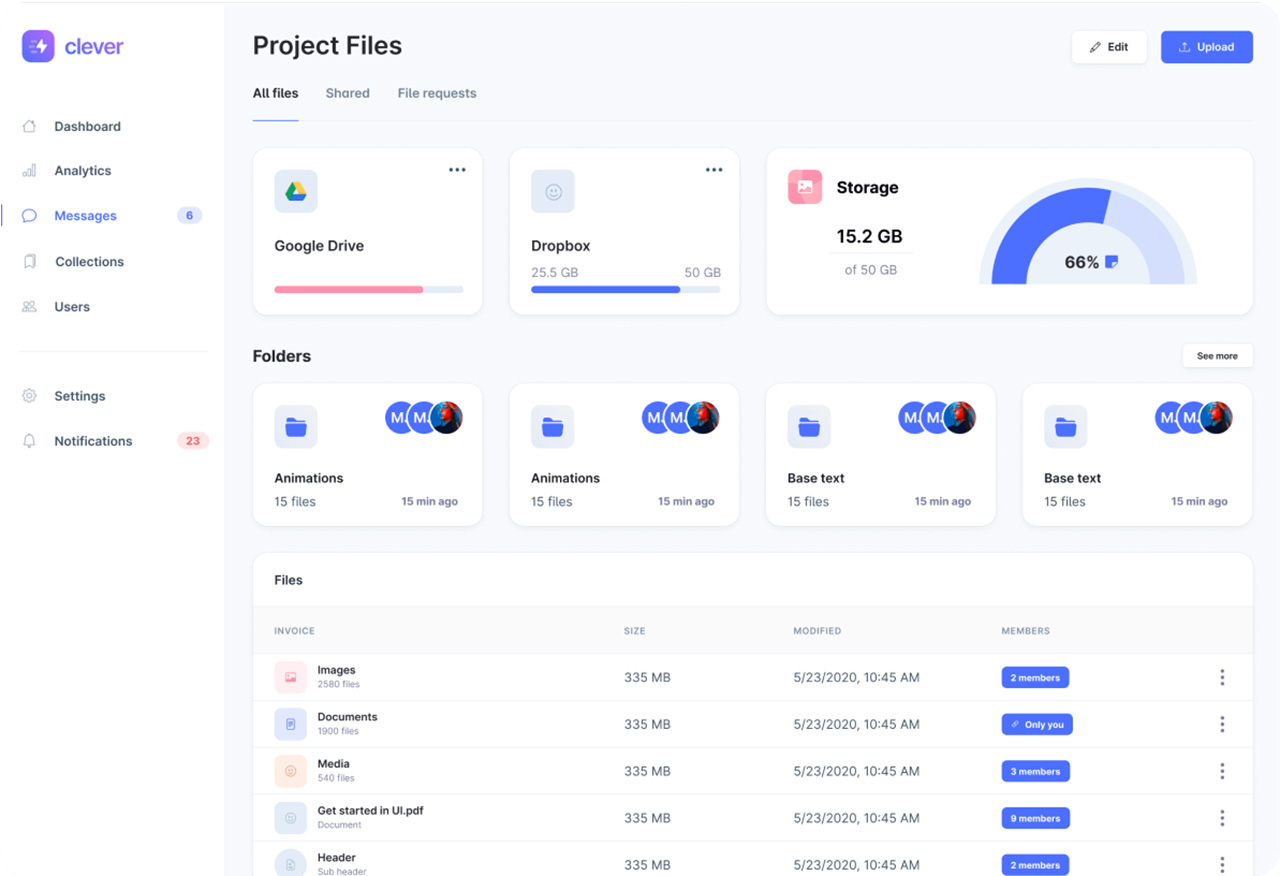Click the Settings gear icon
The image size is (1280, 876).
coord(30,396)
